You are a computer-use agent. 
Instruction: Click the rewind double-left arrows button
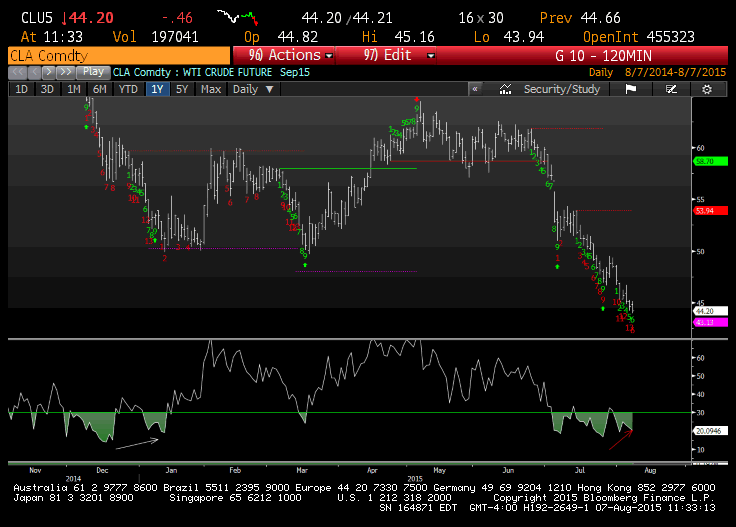[x=18, y=72]
